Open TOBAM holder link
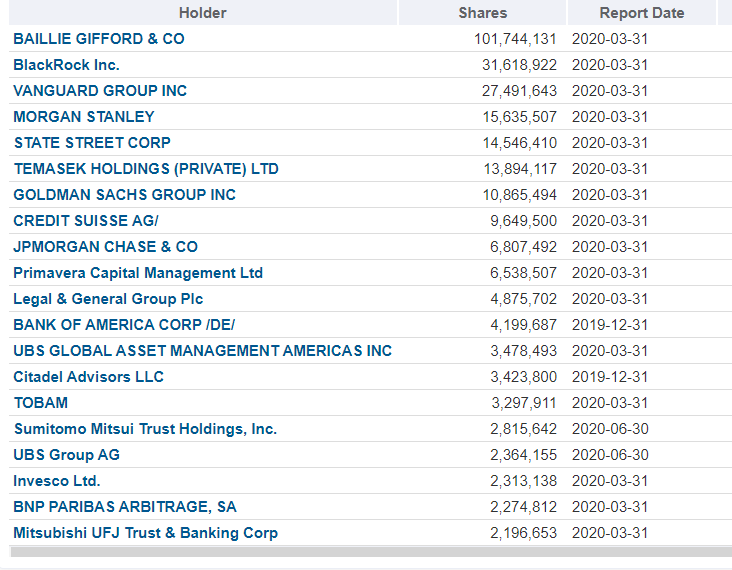Viewport: 732px width, 570px height. point(41,403)
